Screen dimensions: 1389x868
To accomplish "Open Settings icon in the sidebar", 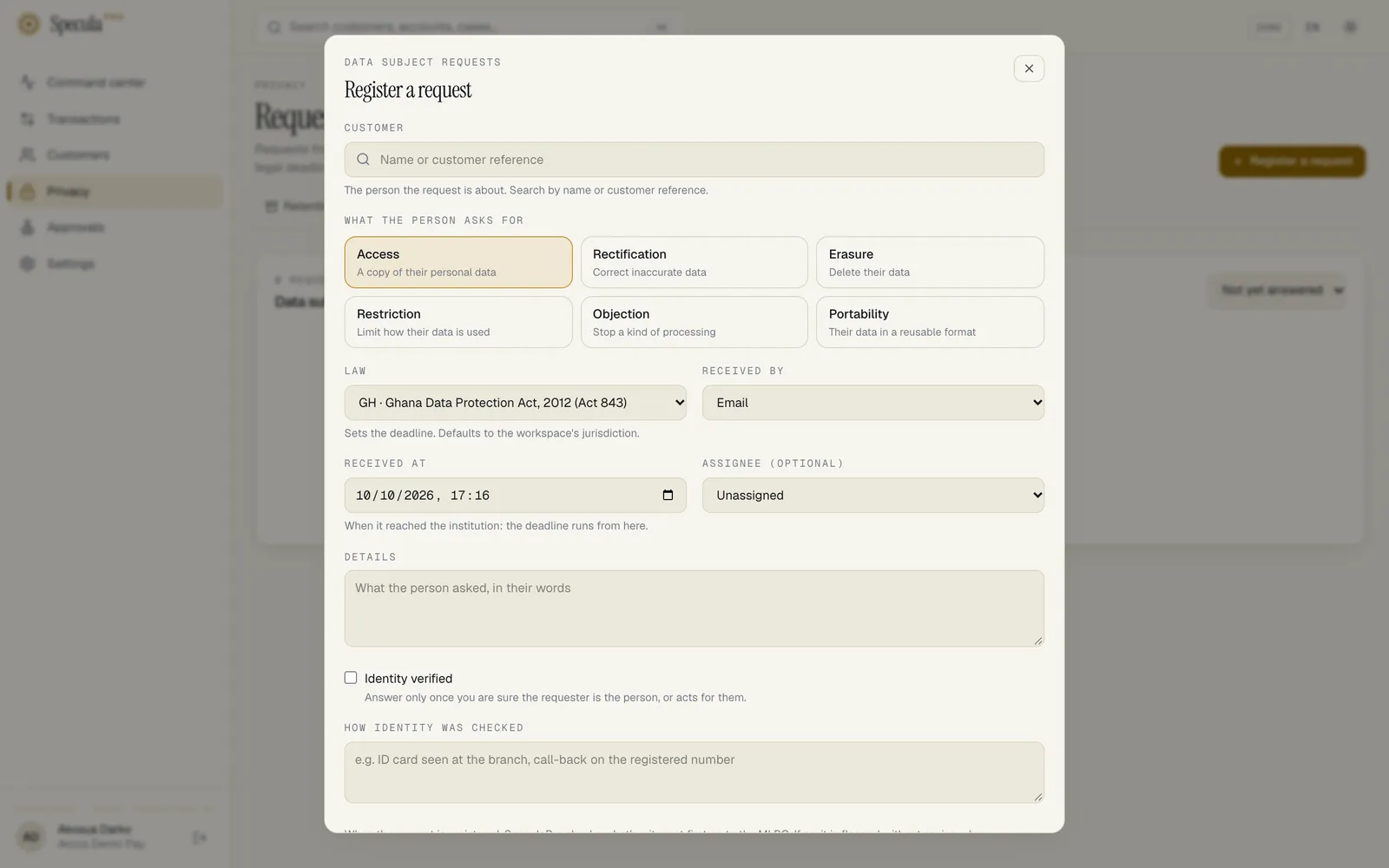I will [x=28, y=263].
